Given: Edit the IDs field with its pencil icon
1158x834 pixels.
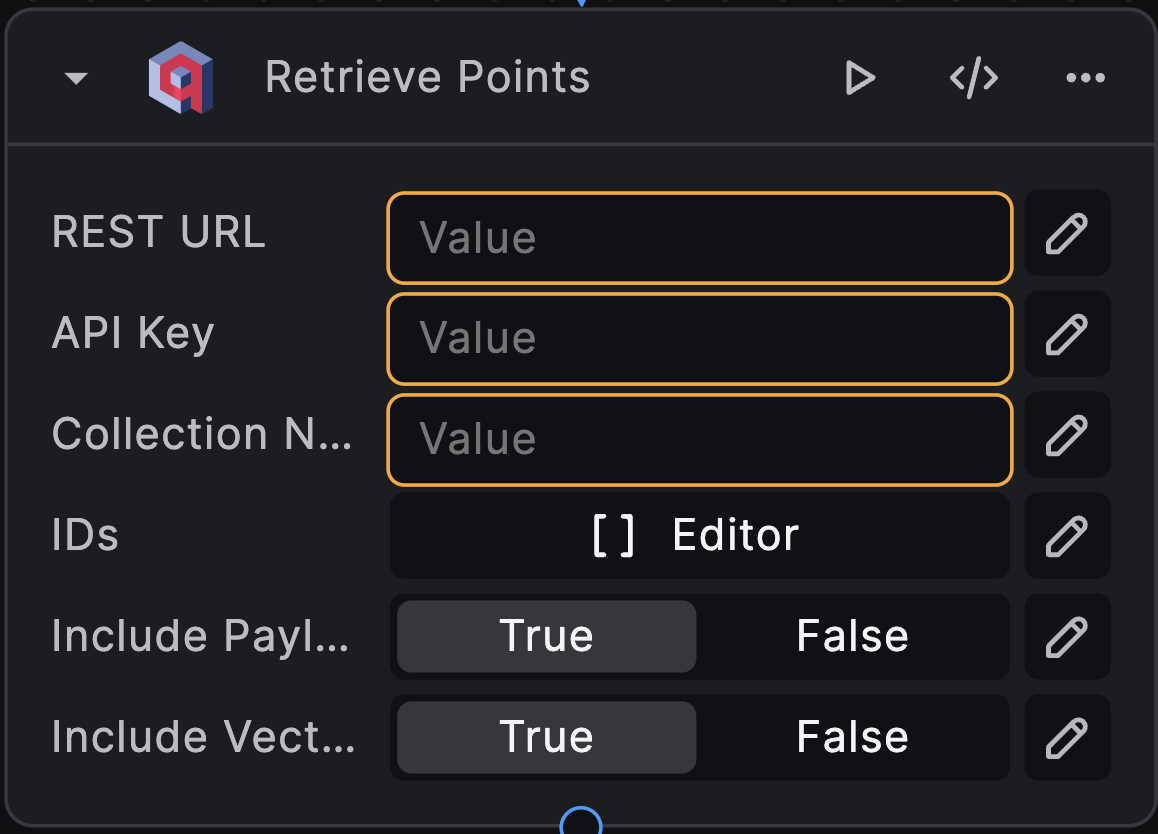Looking at the screenshot, I should tap(1066, 535).
